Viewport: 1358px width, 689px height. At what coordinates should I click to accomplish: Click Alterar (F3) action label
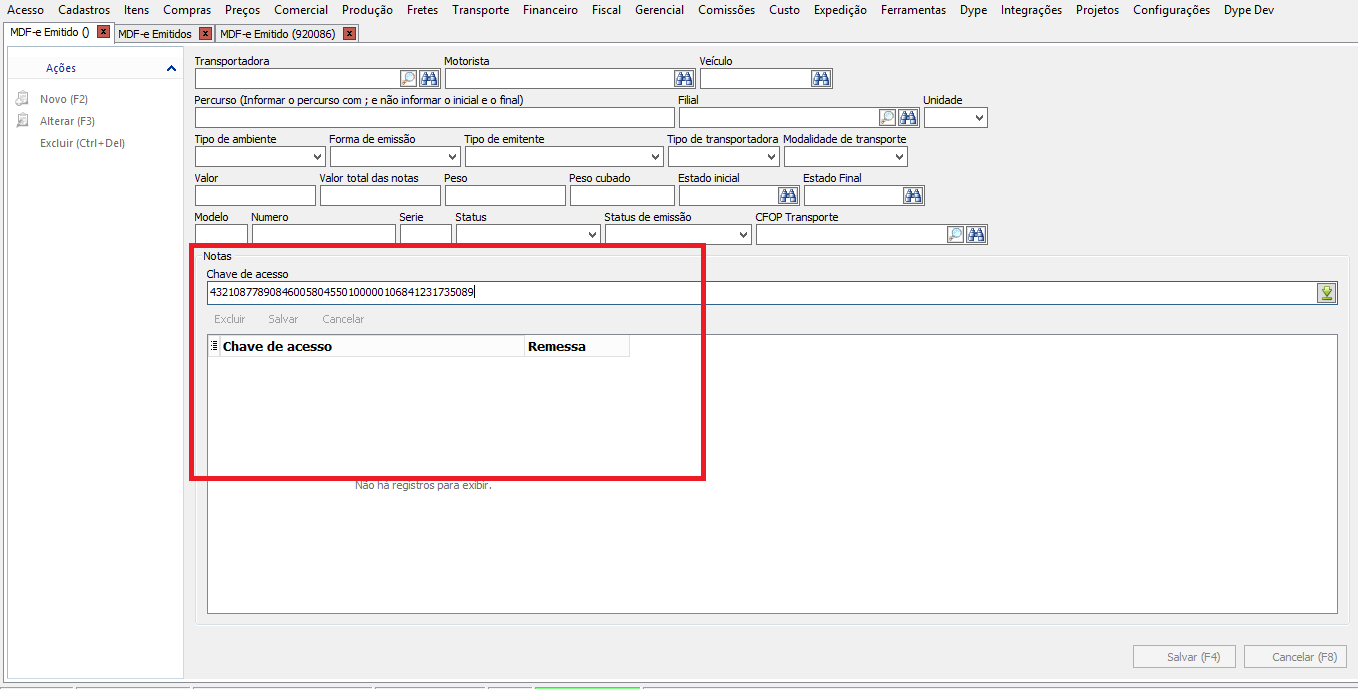(67, 121)
